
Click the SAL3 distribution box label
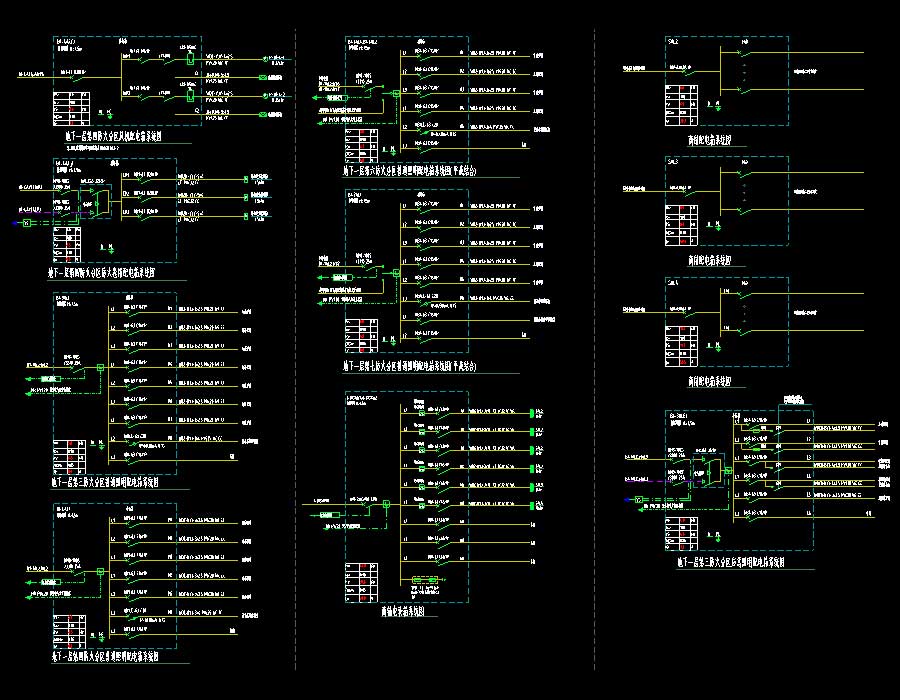[673, 161]
